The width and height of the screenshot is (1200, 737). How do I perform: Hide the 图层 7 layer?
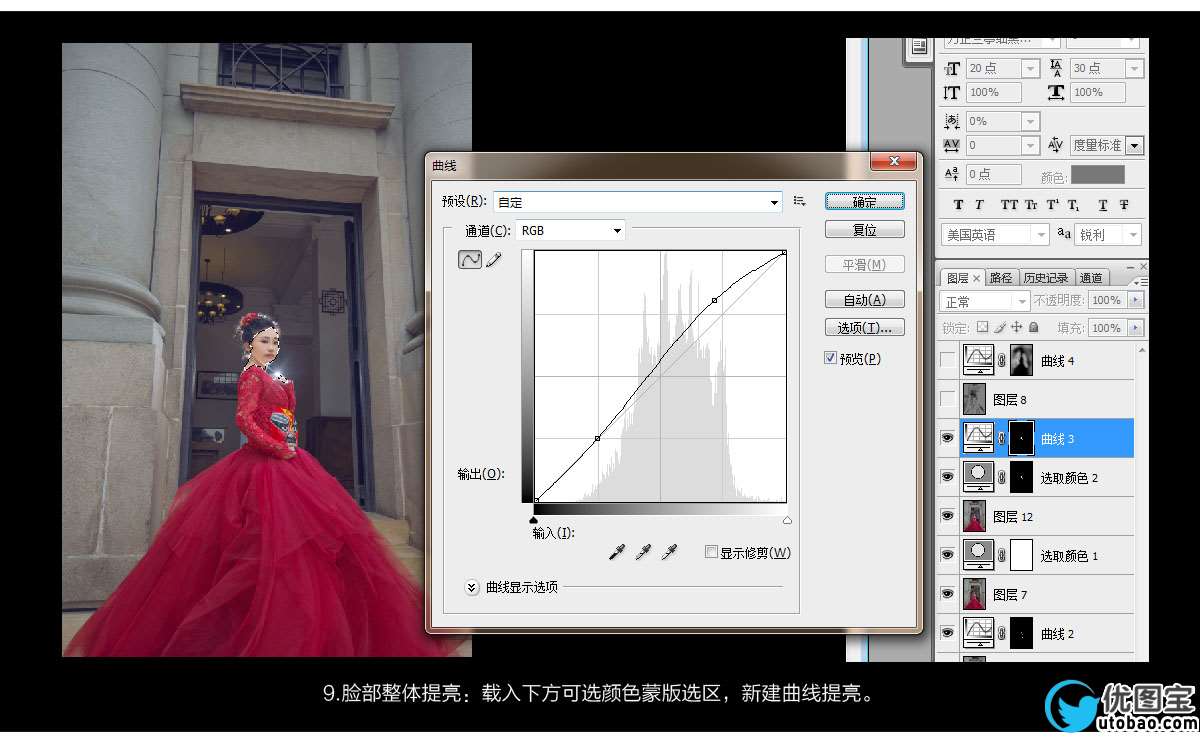pos(948,594)
